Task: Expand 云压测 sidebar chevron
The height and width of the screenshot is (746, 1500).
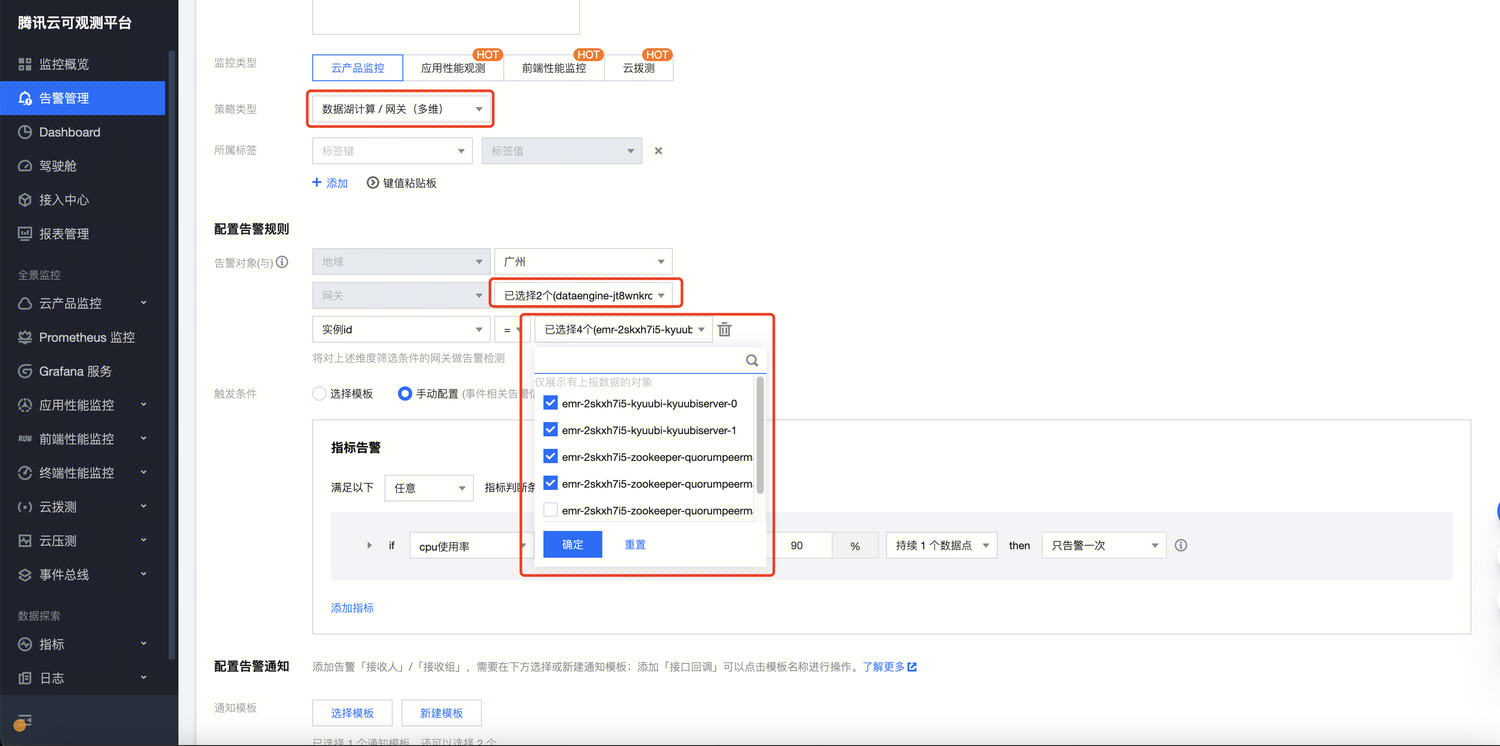Action: point(144,541)
